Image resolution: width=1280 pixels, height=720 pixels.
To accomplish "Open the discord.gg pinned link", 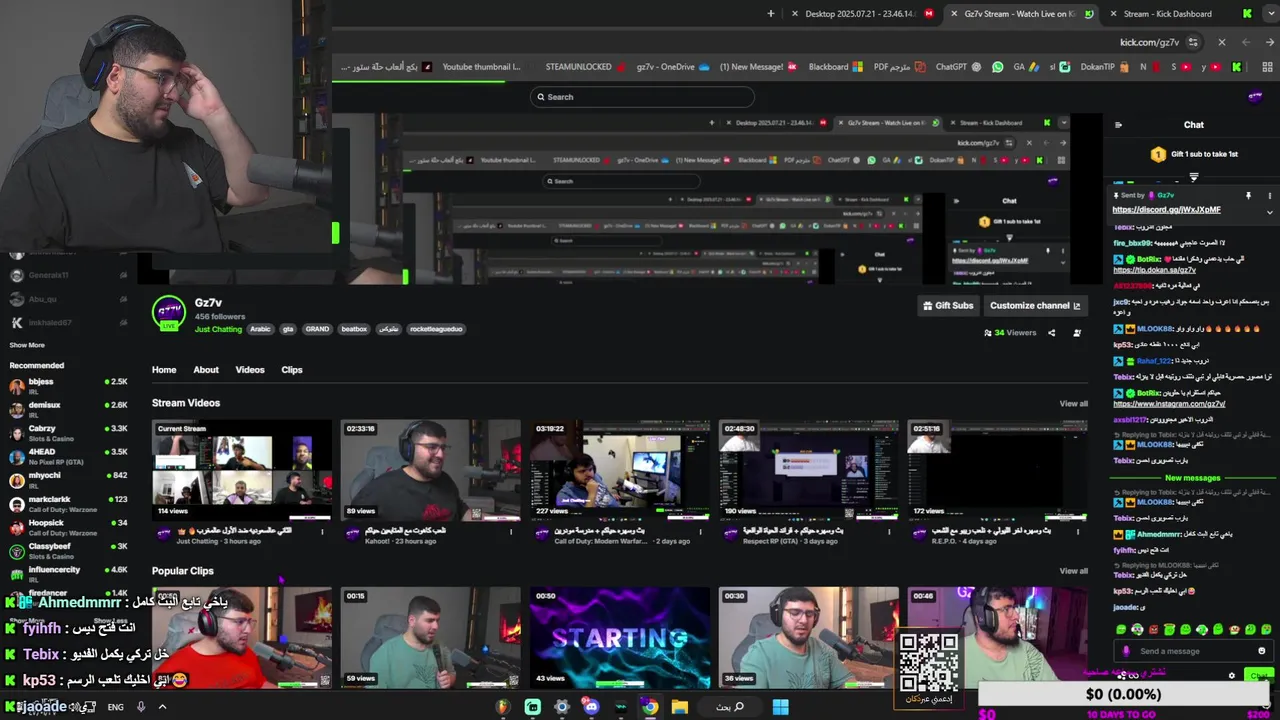I will [x=1166, y=210].
